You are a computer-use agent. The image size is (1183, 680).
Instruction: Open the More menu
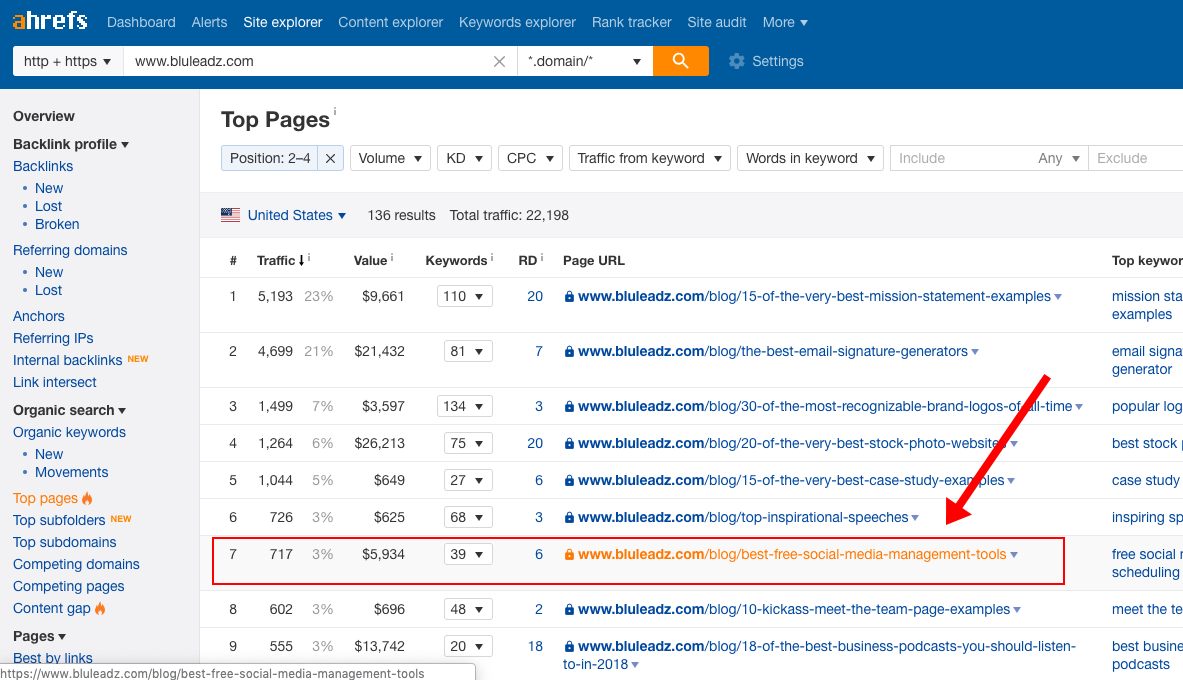point(785,23)
